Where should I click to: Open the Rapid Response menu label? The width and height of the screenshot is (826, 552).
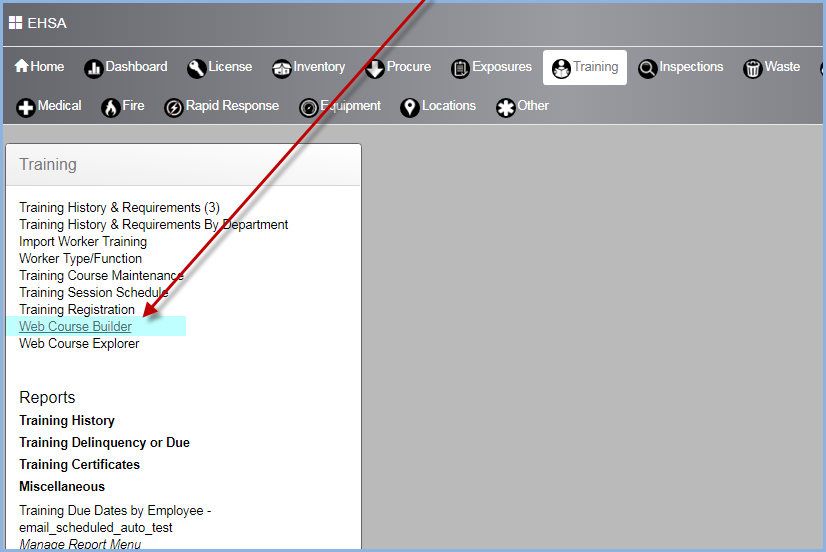[x=232, y=105]
